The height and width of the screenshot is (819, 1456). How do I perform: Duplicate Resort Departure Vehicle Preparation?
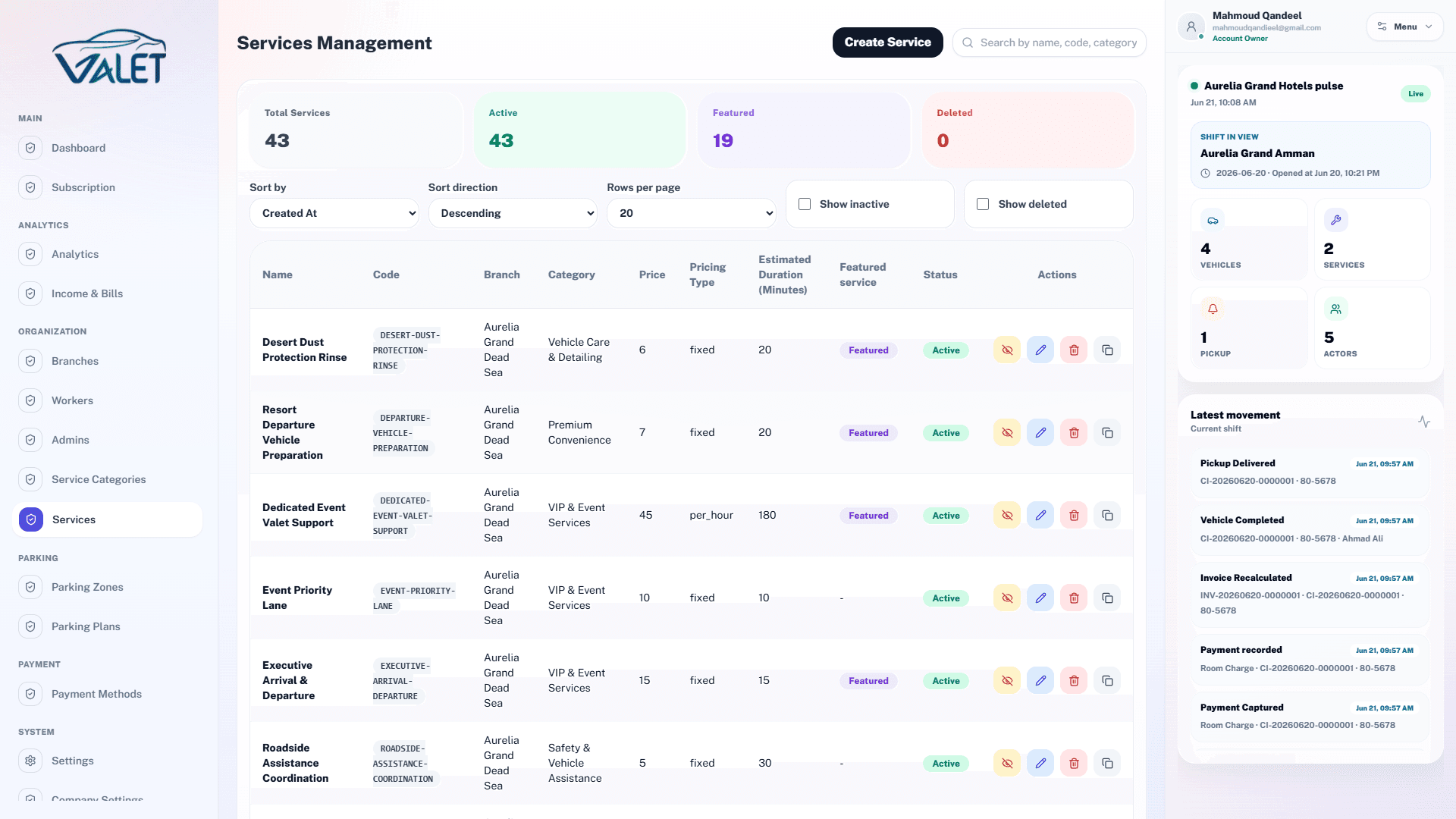click(x=1107, y=432)
